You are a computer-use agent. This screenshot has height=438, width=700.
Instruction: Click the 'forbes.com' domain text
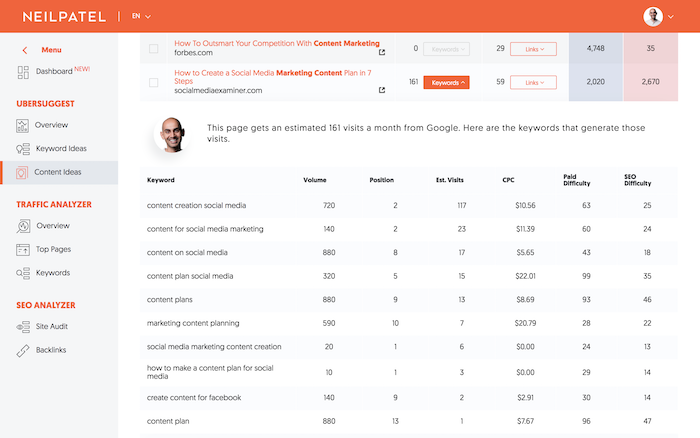pyautogui.click(x=193, y=53)
